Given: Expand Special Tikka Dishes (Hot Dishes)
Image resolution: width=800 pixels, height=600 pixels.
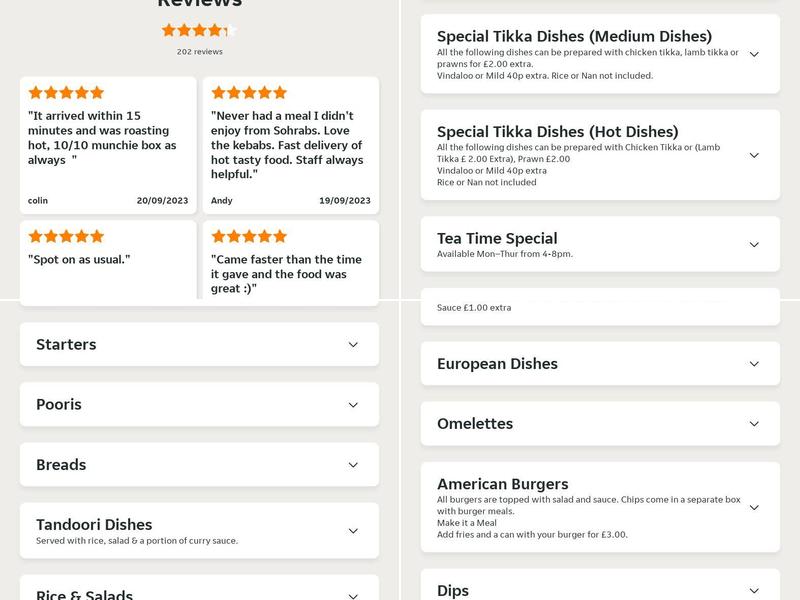Looking at the screenshot, I should pos(756,157).
